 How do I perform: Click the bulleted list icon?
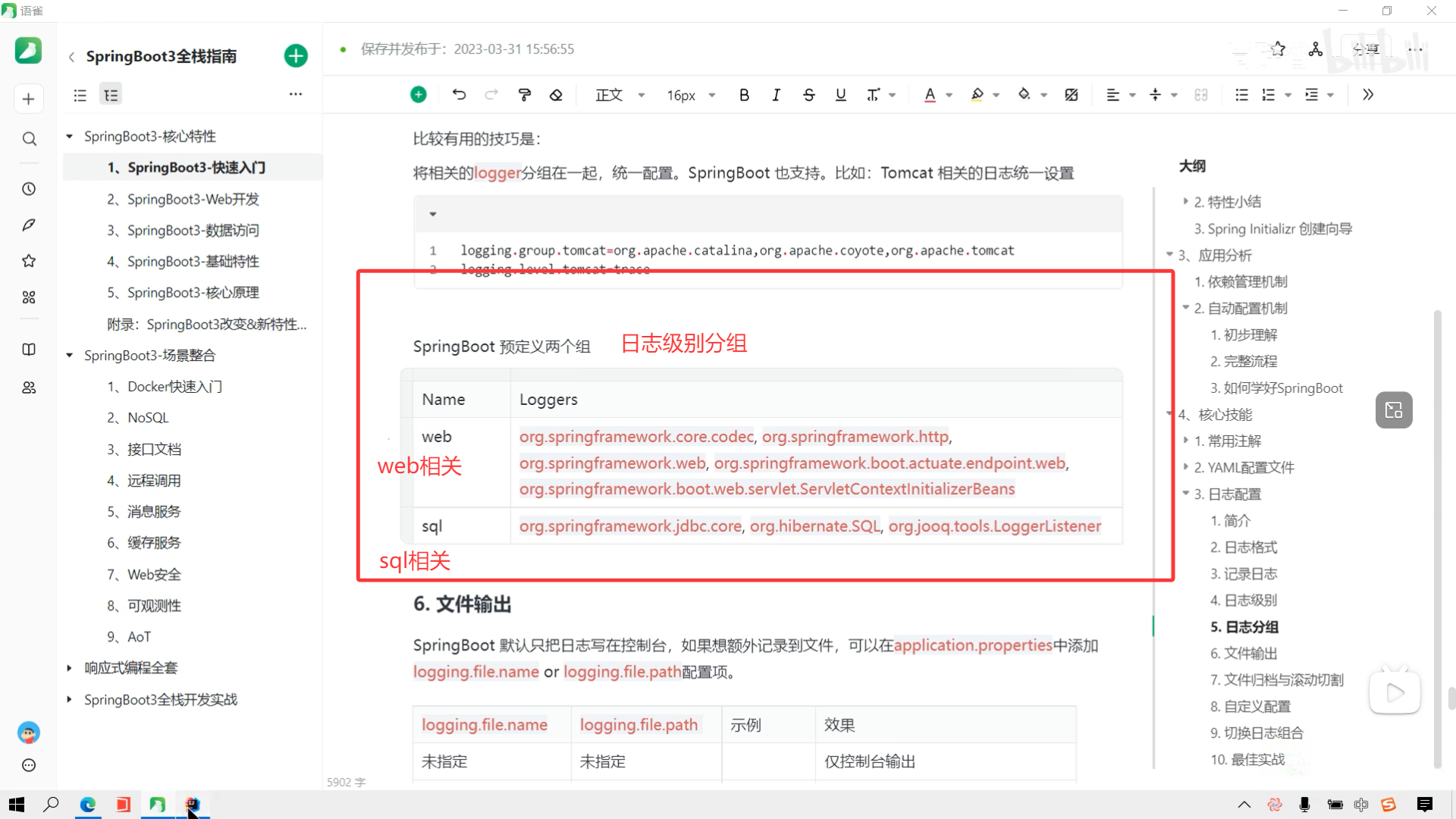pyautogui.click(x=1241, y=95)
